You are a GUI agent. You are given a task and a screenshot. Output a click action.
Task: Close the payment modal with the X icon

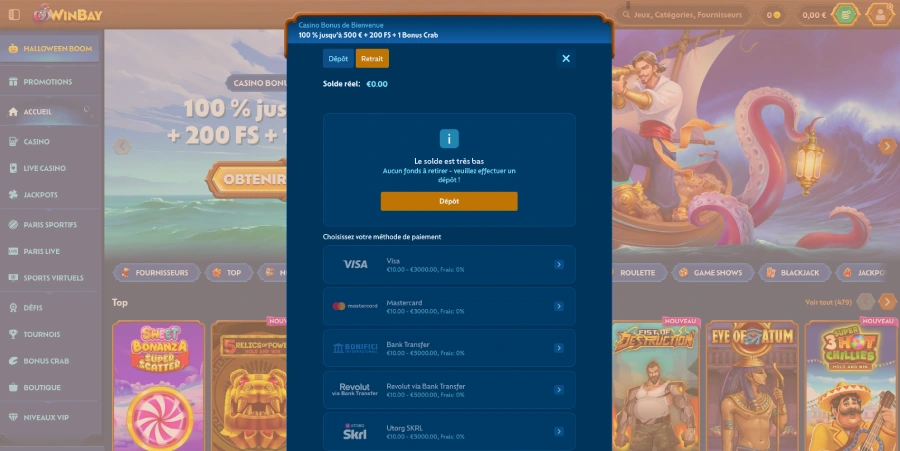pyautogui.click(x=565, y=59)
